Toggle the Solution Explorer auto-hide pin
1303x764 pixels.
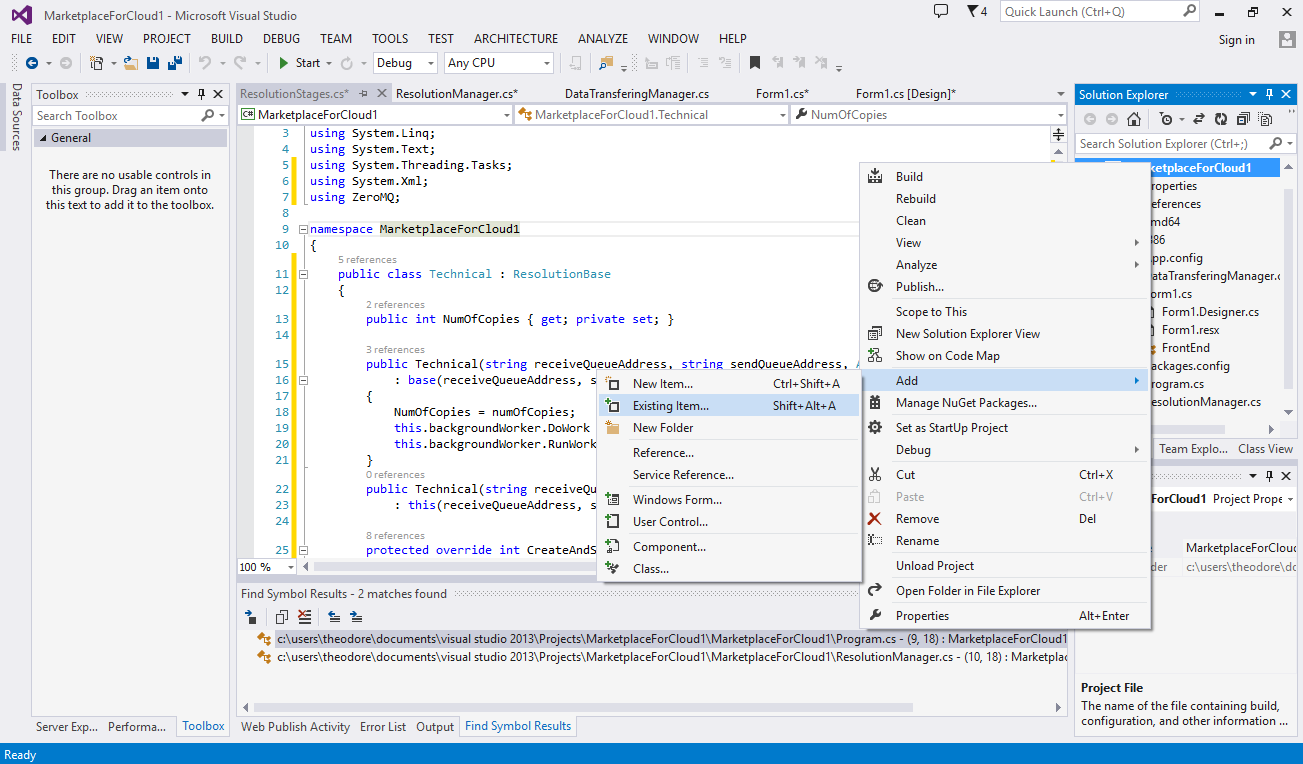pos(1271,94)
